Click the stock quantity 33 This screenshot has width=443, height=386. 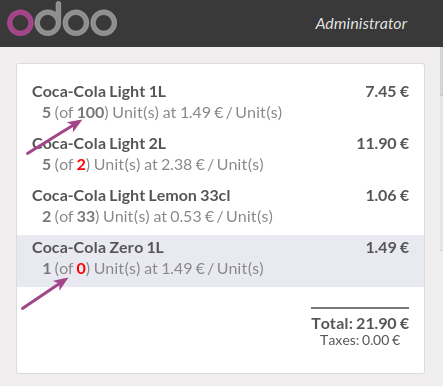coord(86,217)
